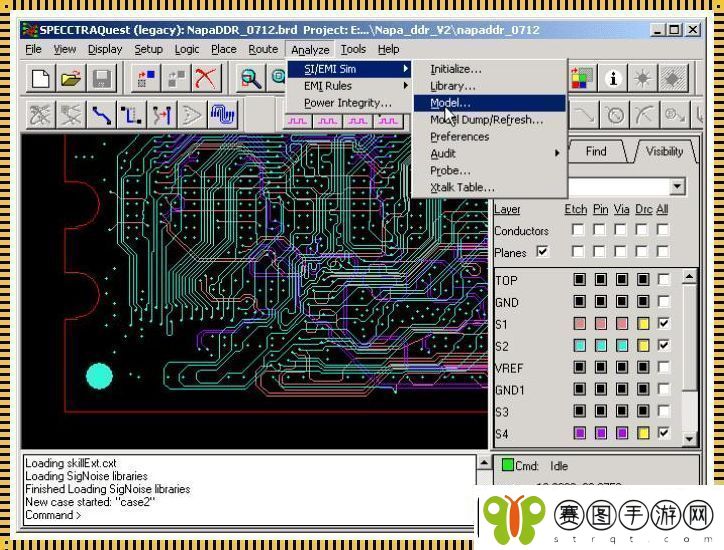Save the board using the floppy disk icon

(x=101, y=78)
